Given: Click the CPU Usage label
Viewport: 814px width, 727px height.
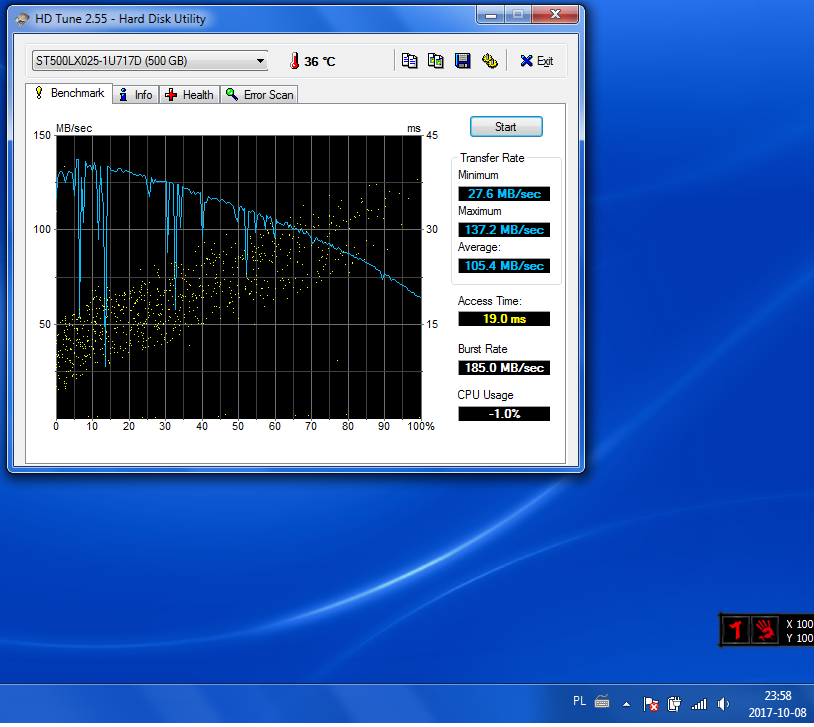Looking at the screenshot, I should [x=485, y=395].
